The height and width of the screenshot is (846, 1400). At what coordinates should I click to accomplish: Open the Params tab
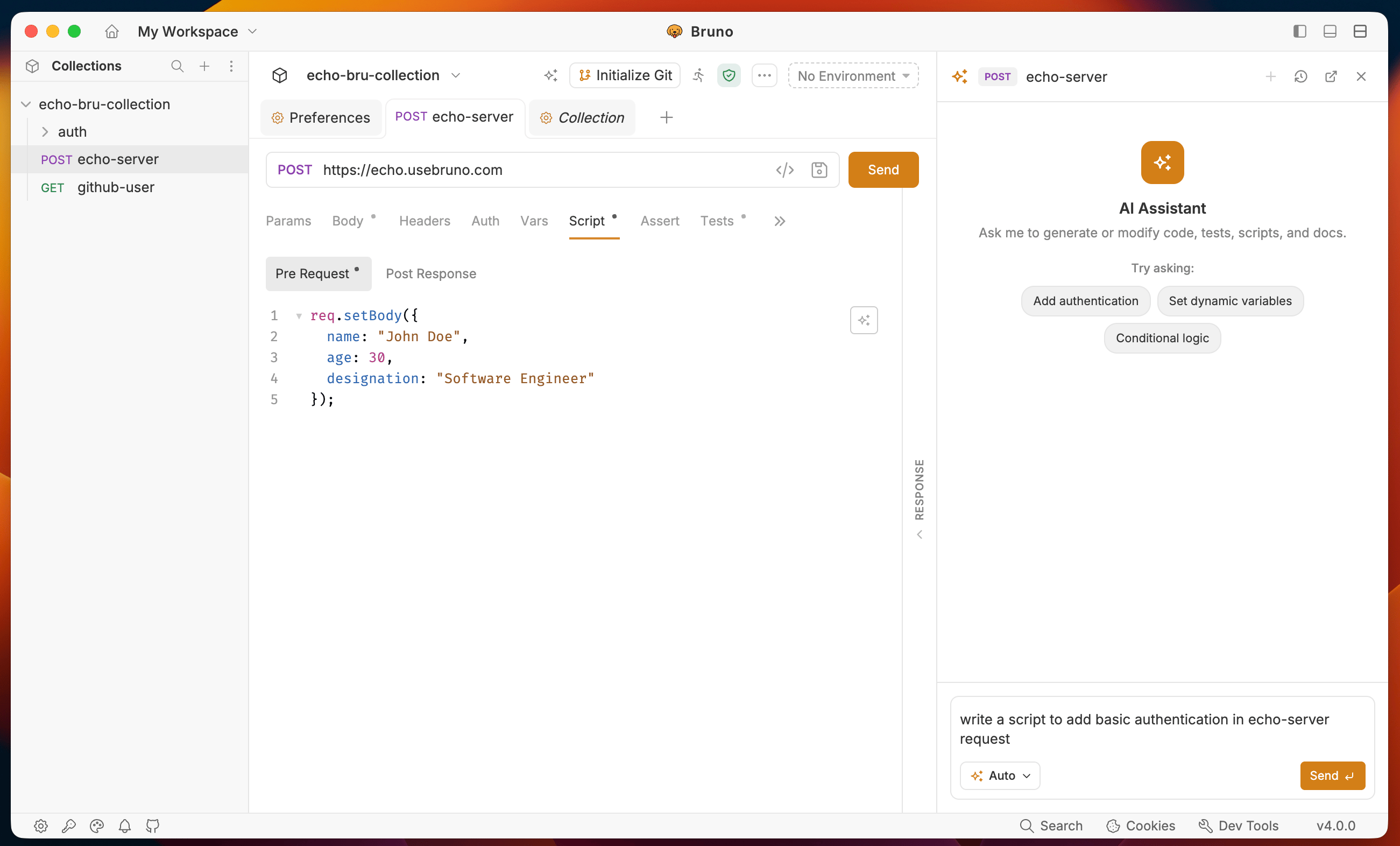click(288, 221)
